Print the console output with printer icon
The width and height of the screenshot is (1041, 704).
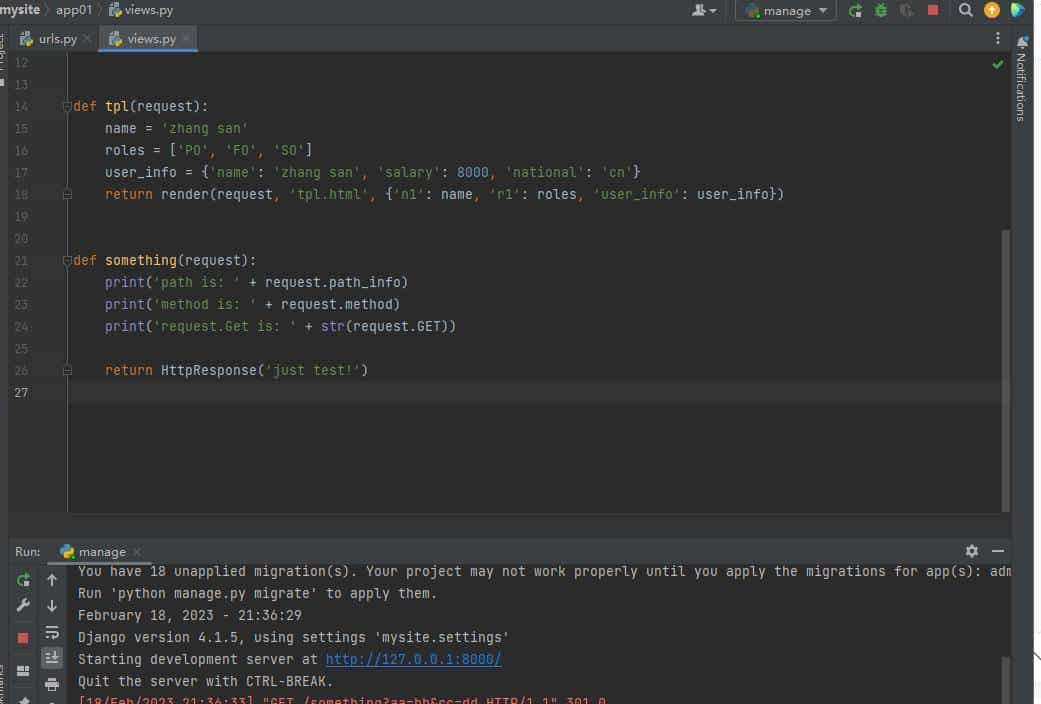(52, 684)
